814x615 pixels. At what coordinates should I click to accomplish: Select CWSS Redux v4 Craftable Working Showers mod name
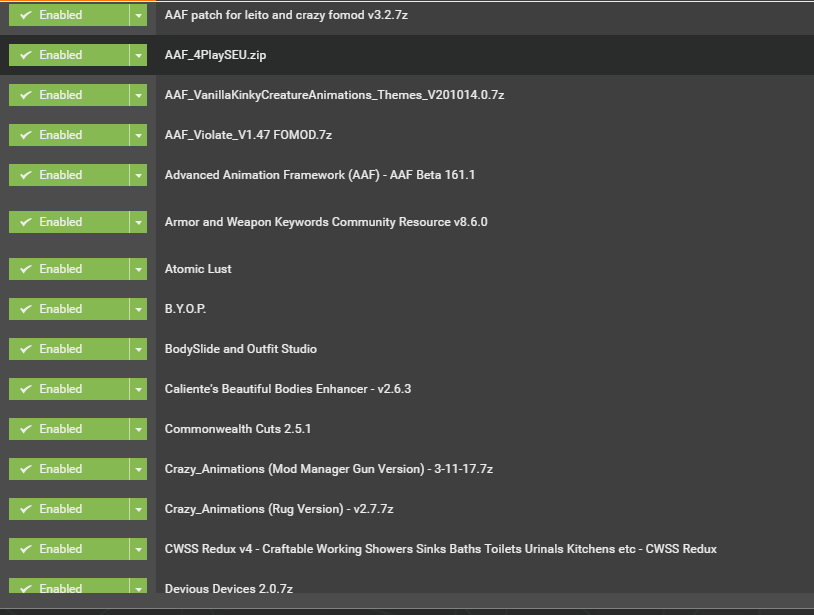pos(440,549)
